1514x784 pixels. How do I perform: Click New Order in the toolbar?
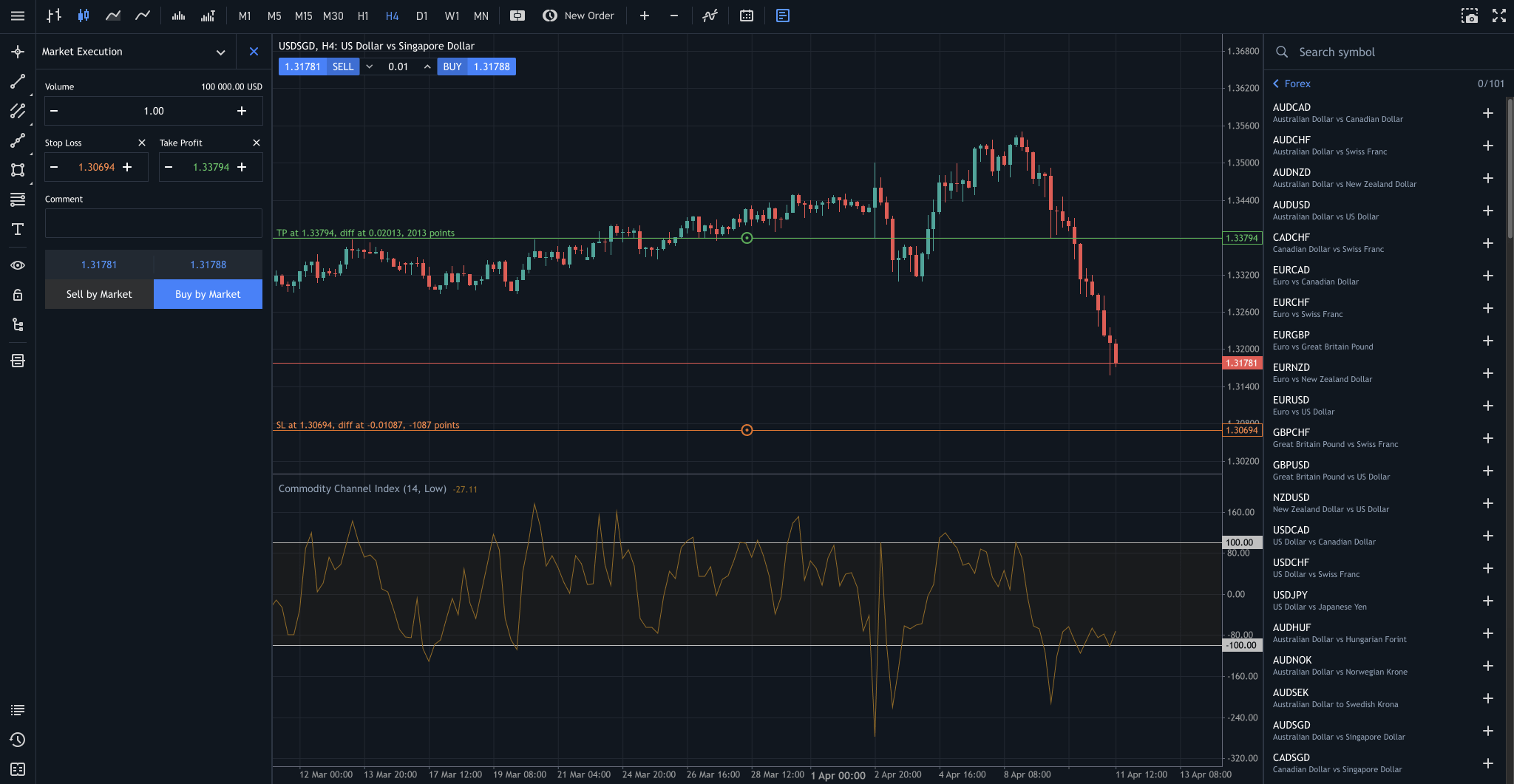[579, 15]
